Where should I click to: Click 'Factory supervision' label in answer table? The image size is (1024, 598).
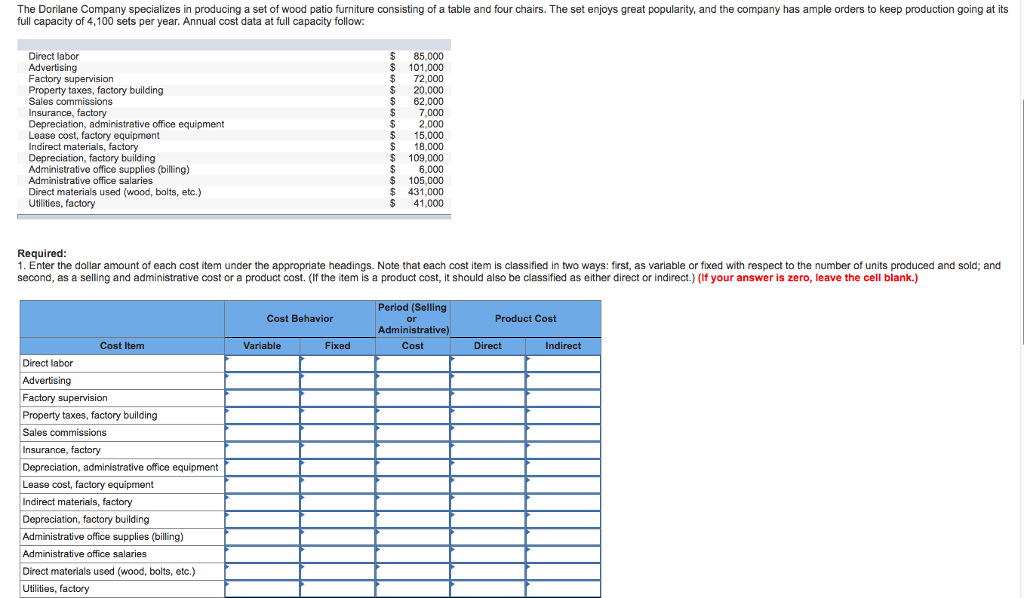65,398
